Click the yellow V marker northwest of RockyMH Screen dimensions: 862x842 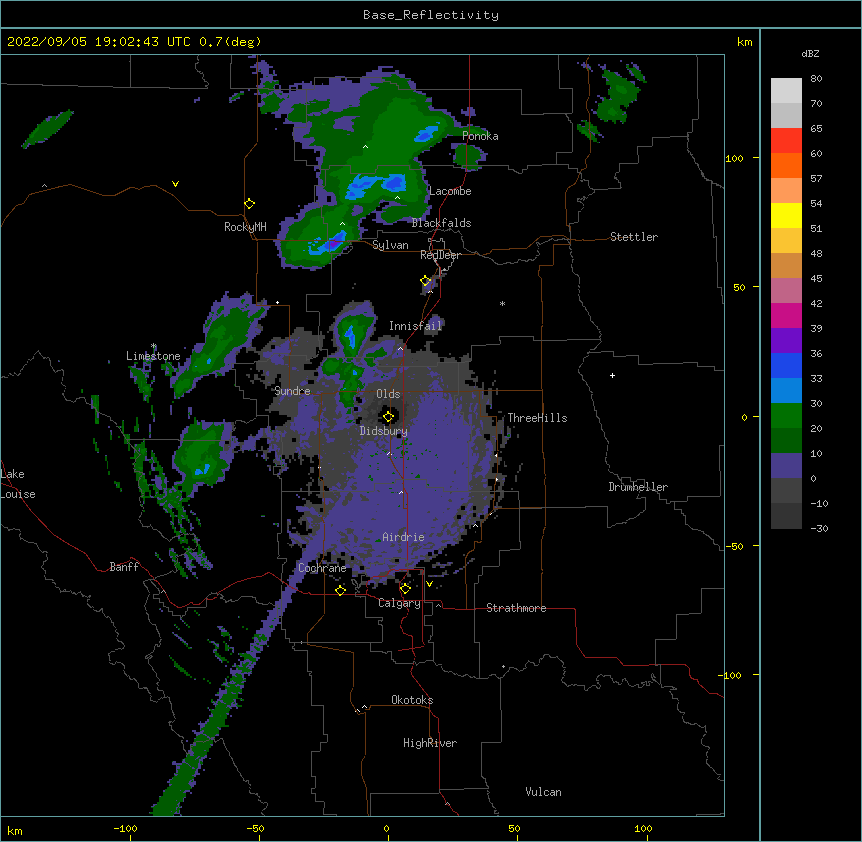(x=175, y=184)
